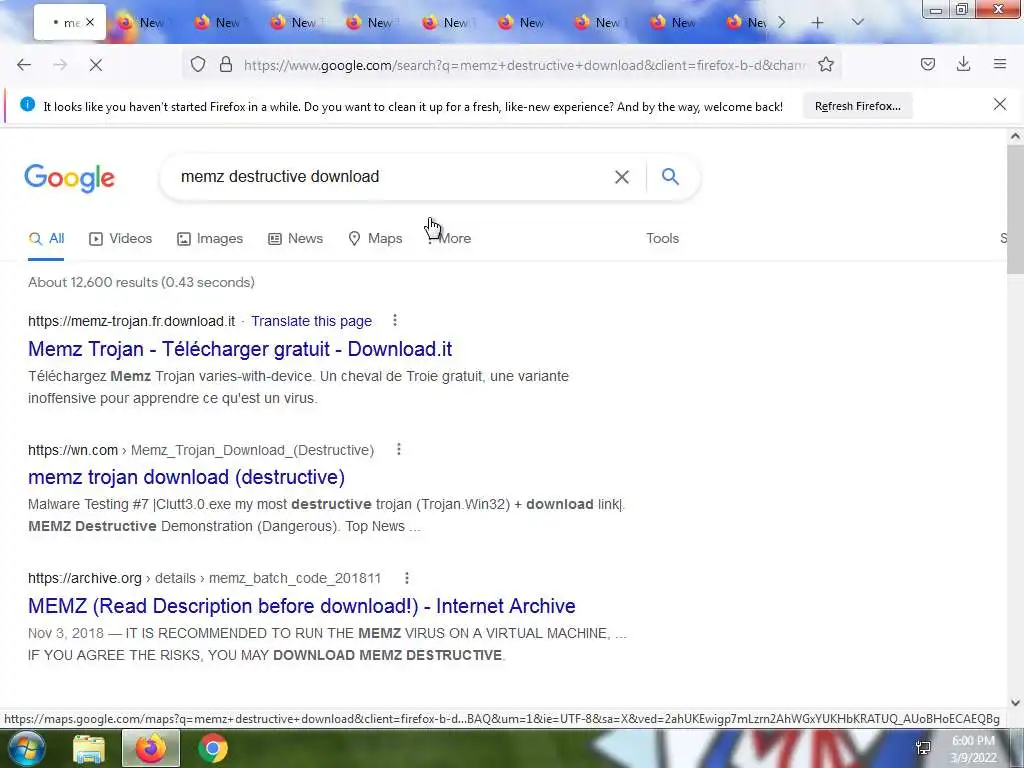Open options for archive.org result

(406, 578)
